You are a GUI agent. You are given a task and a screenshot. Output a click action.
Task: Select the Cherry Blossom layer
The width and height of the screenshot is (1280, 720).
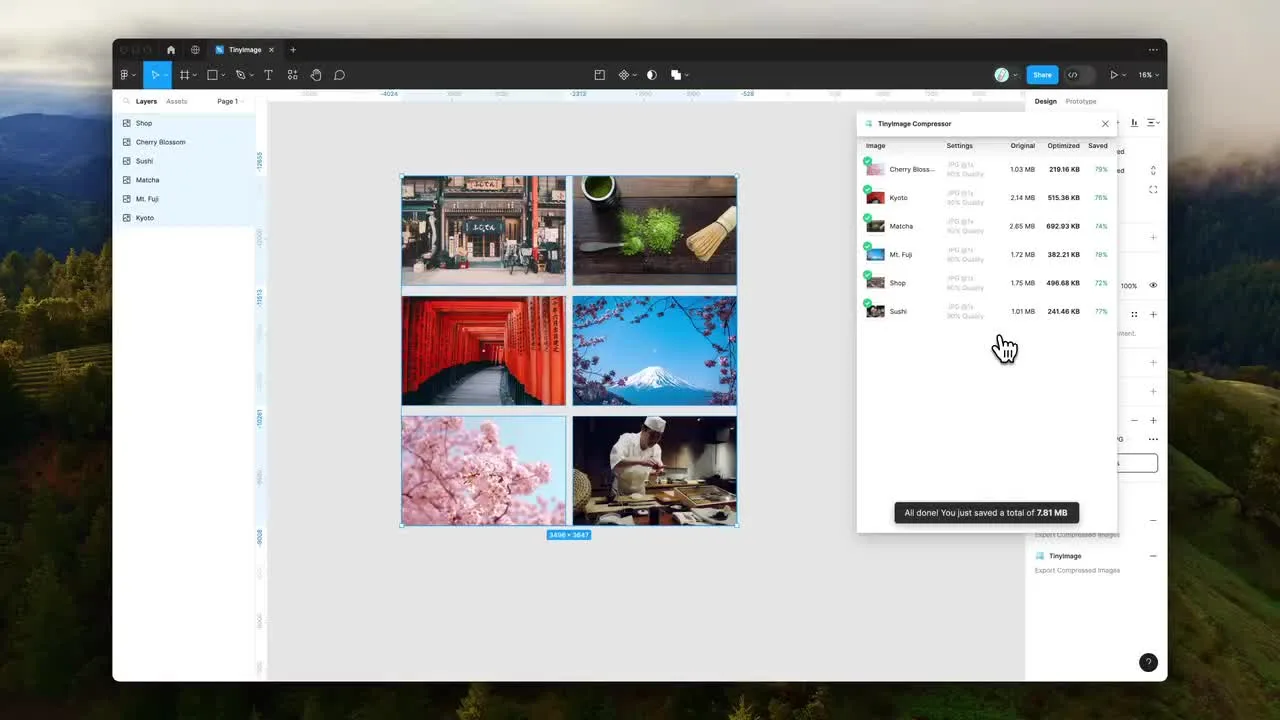(x=160, y=142)
